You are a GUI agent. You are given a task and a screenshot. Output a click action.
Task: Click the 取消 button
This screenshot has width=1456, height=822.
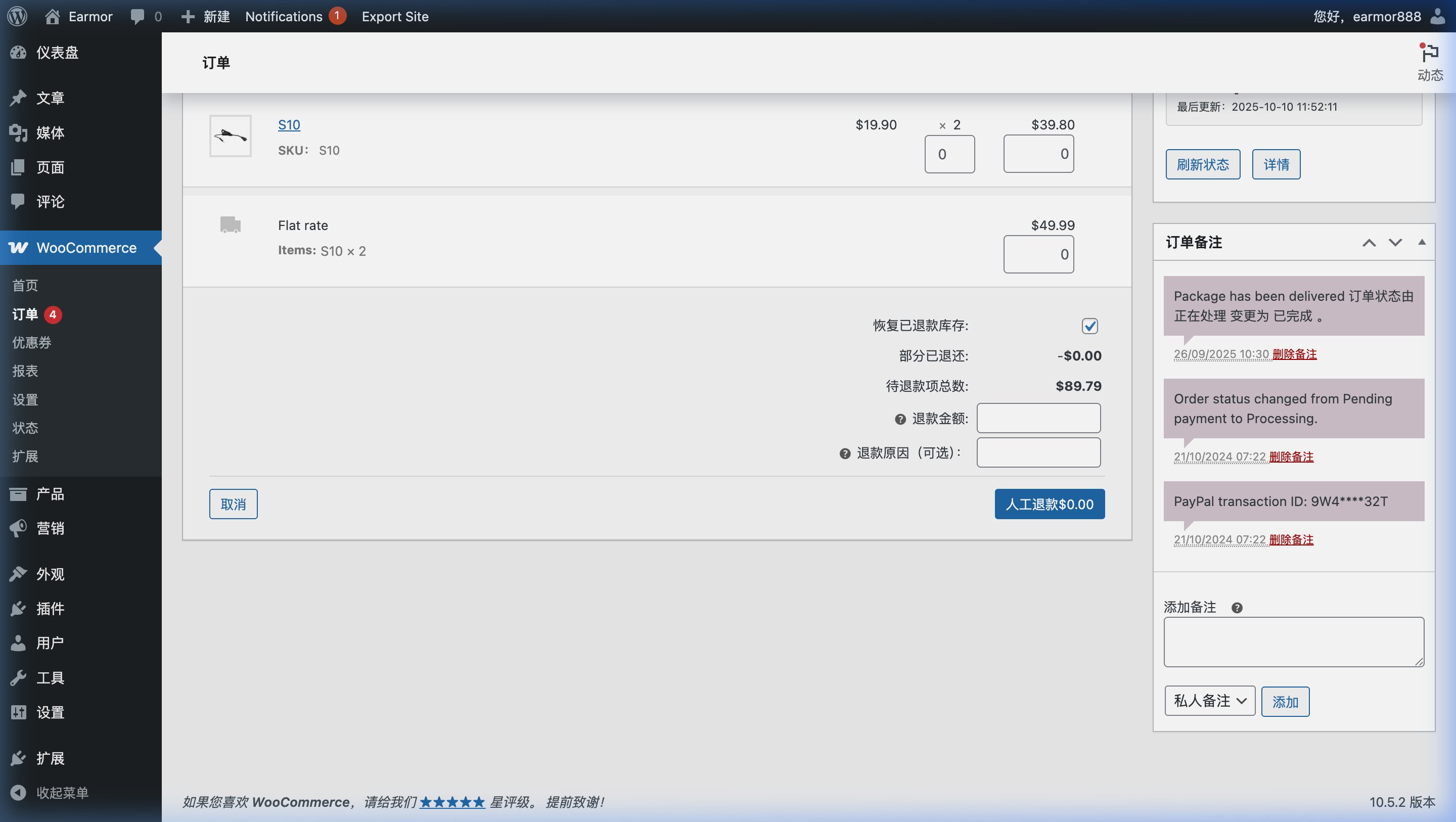pos(234,504)
